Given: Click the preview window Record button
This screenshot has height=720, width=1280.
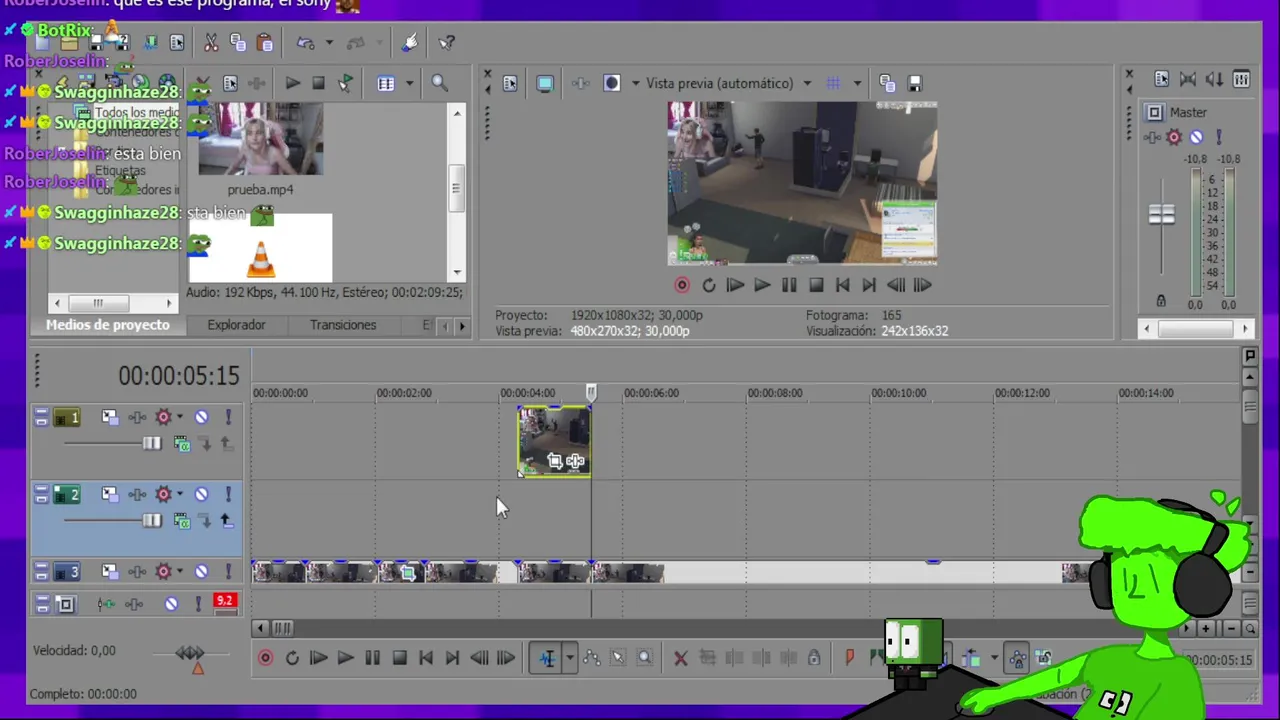Looking at the screenshot, I should click(x=682, y=285).
